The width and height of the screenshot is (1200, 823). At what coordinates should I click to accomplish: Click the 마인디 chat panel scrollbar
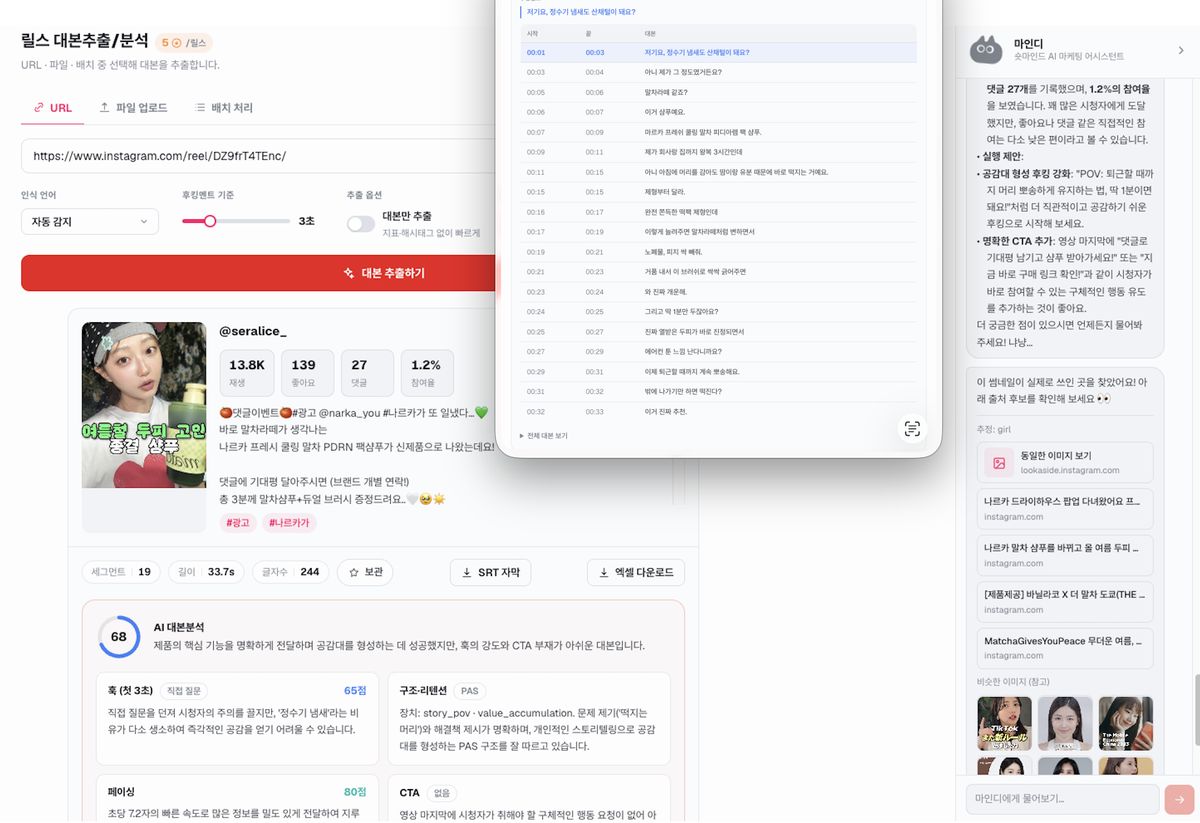[1196, 710]
